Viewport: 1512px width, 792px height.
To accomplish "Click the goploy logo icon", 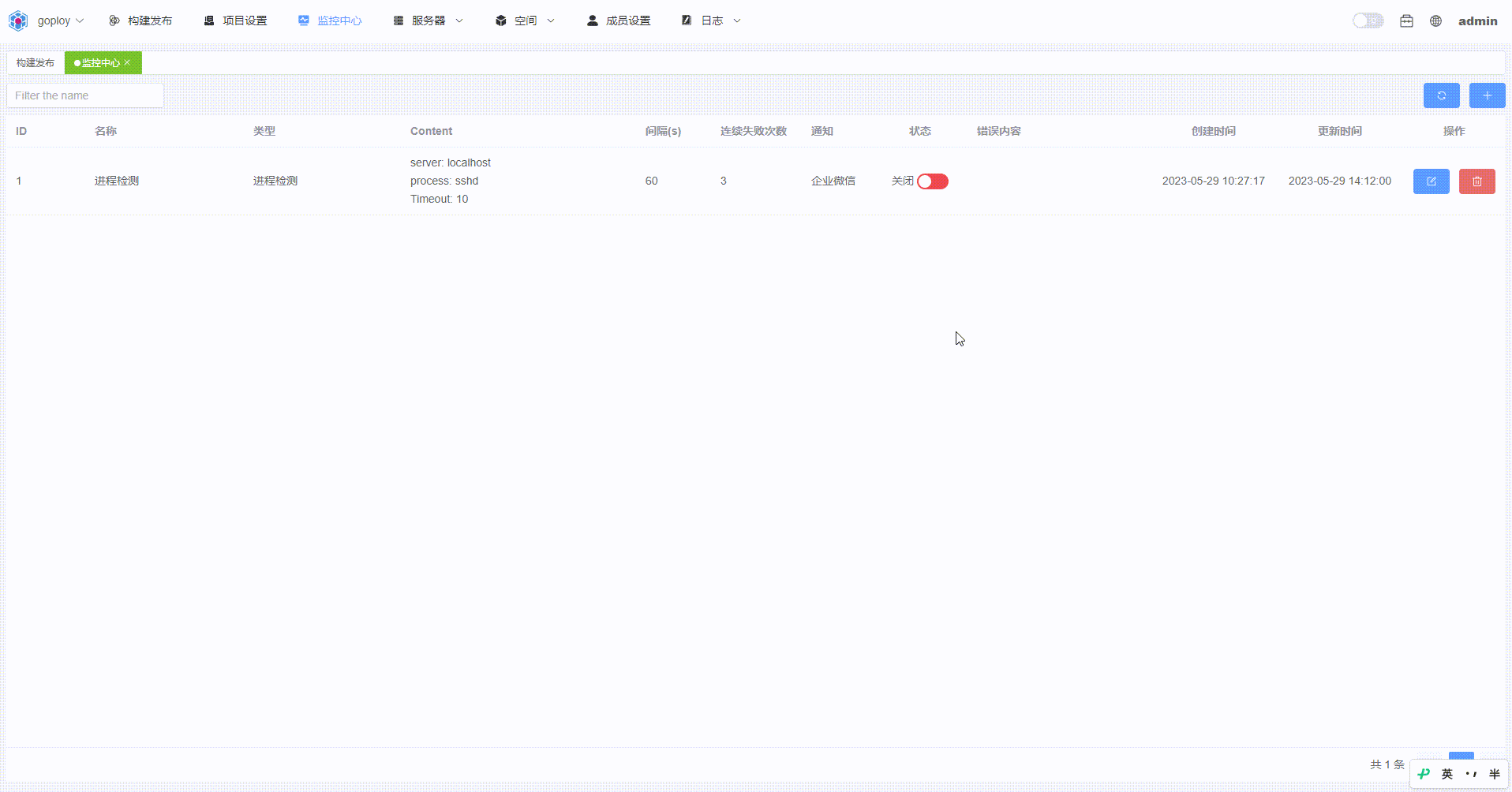I will [x=18, y=21].
